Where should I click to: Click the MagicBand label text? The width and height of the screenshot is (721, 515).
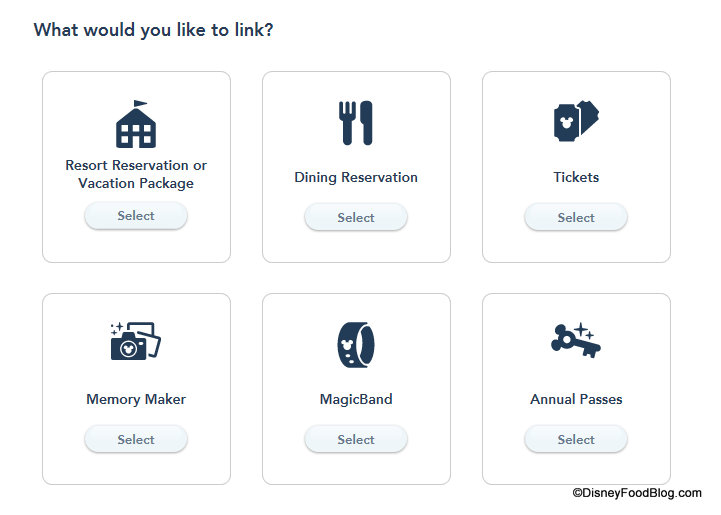pyautogui.click(x=356, y=399)
